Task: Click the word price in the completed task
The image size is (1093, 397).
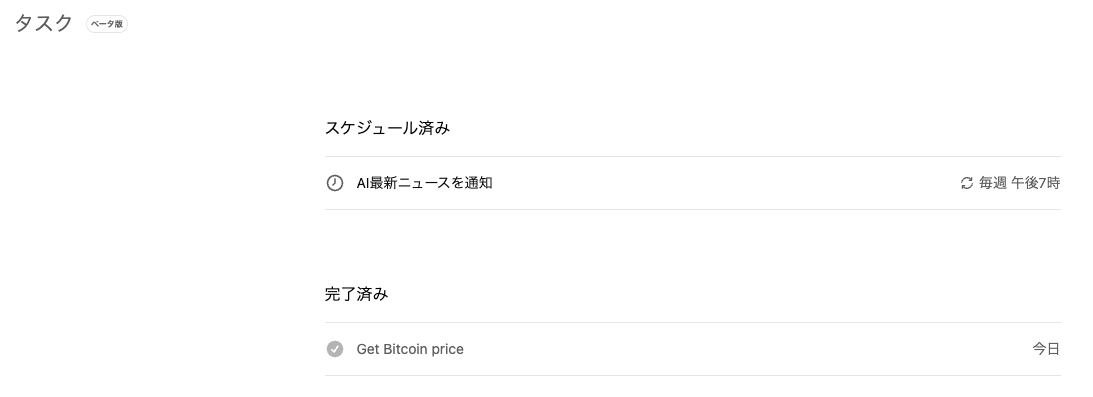Action: (448, 350)
